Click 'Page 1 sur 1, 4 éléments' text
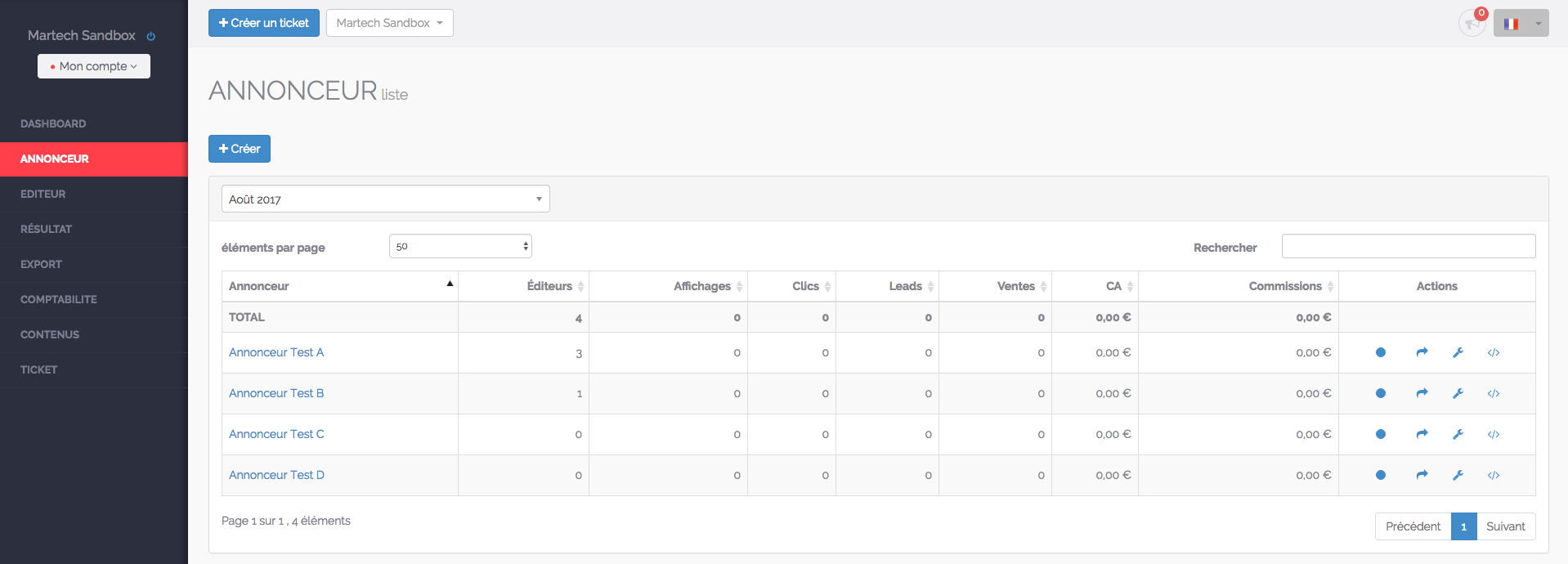The height and width of the screenshot is (564, 1568). pyautogui.click(x=286, y=521)
